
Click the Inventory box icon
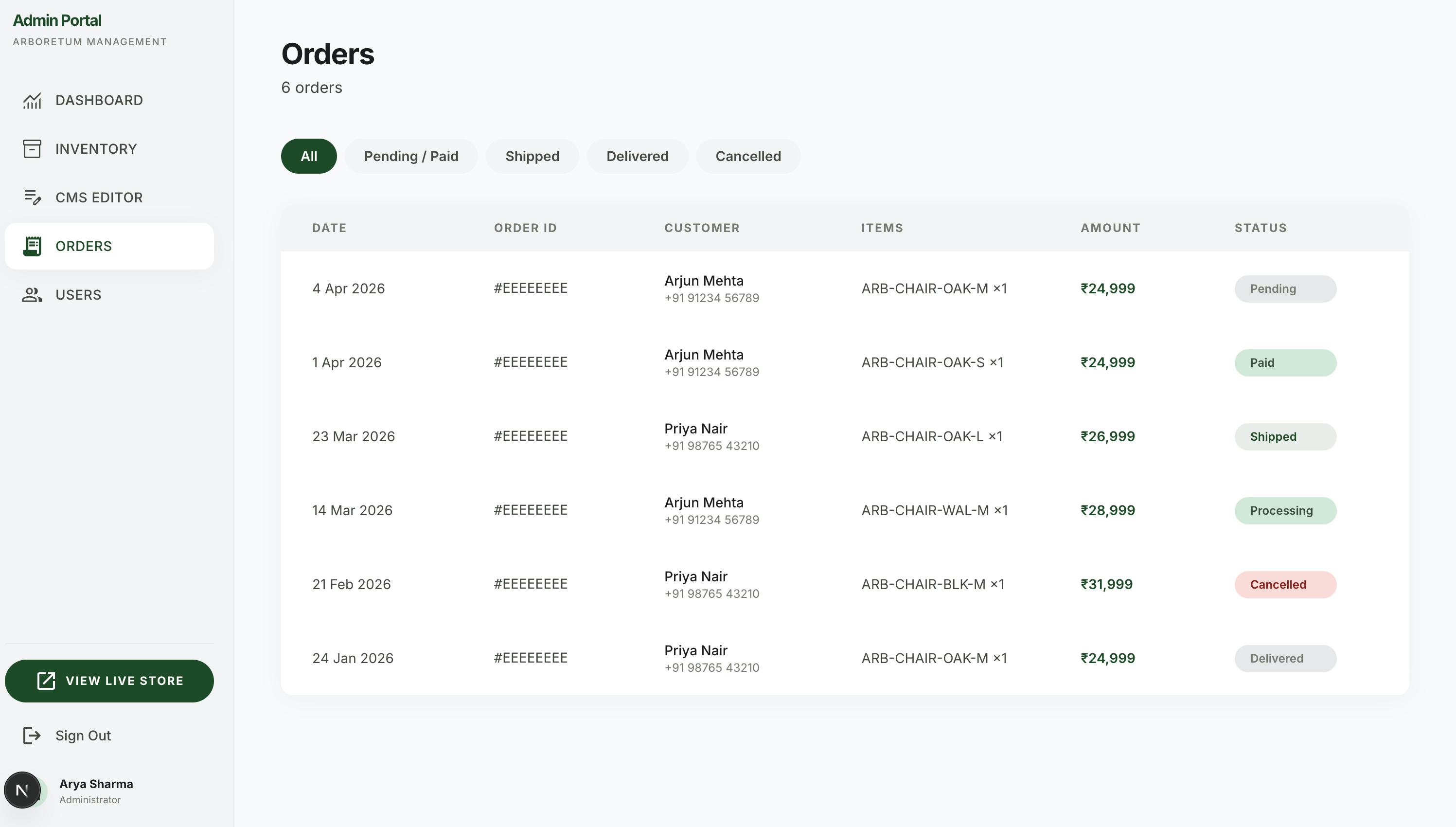[x=32, y=149]
